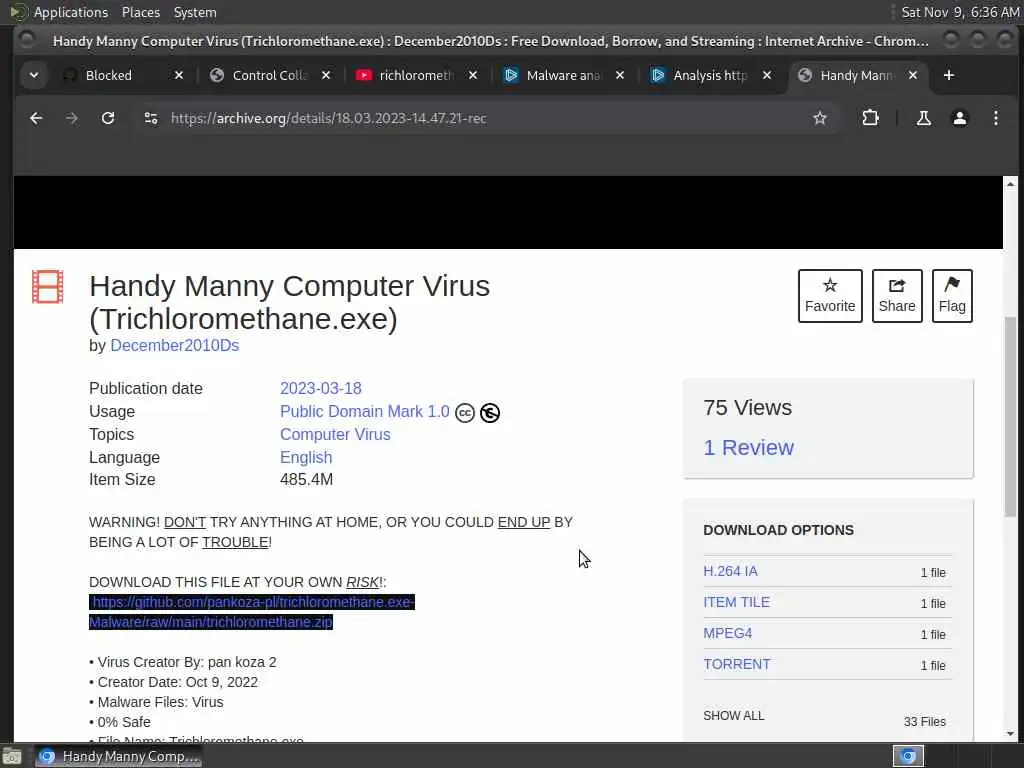The height and width of the screenshot is (768, 1024).
Task: Open the Extensions puzzle icon
Action: pyautogui.click(x=871, y=118)
